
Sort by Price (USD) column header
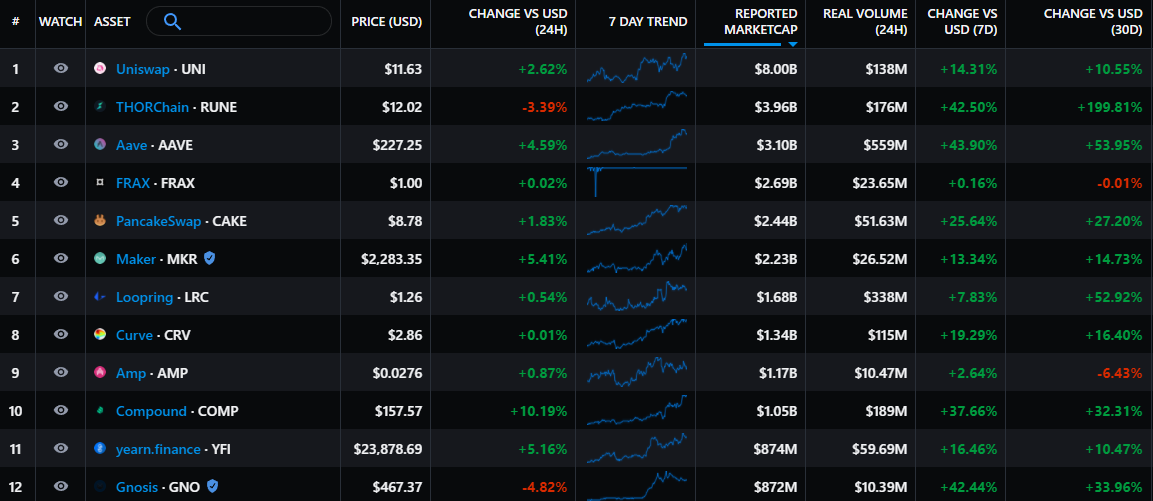coord(386,21)
